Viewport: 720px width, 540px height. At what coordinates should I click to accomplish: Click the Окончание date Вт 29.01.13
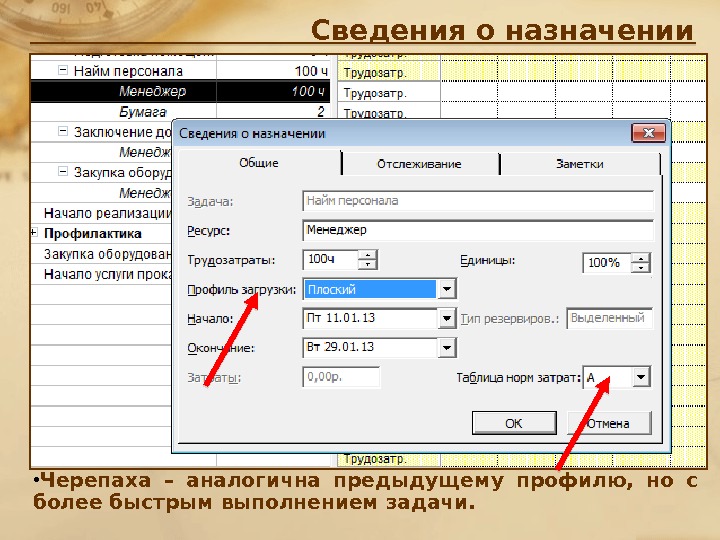pyautogui.click(x=370, y=347)
